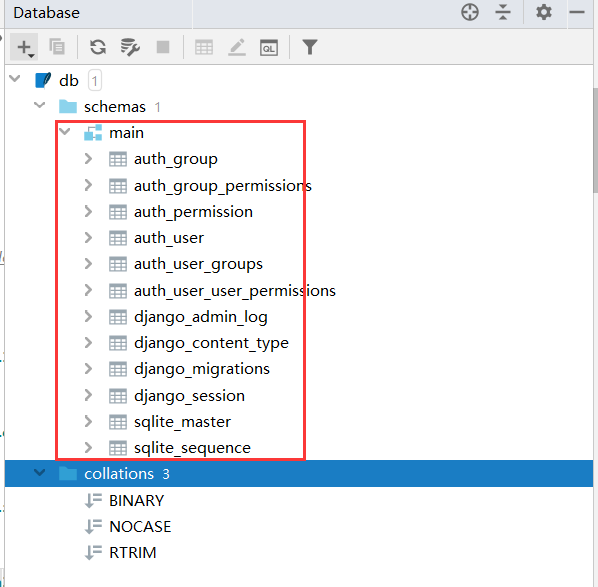The image size is (598, 587).
Task: Click the schema count badge next to db
Action: [x=95, y=80]
